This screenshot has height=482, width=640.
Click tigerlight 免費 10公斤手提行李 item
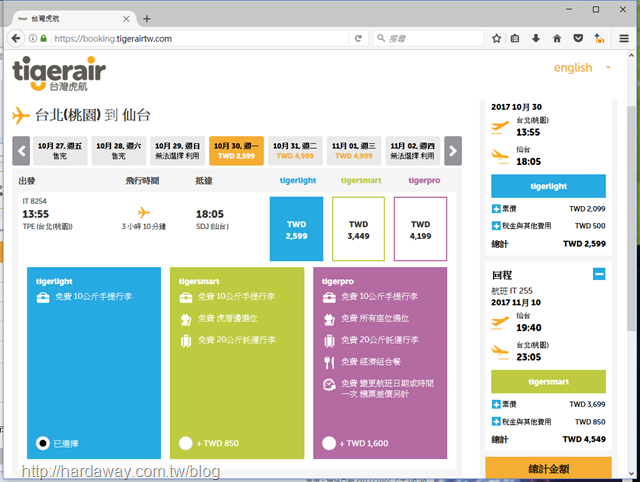[93, 296]
